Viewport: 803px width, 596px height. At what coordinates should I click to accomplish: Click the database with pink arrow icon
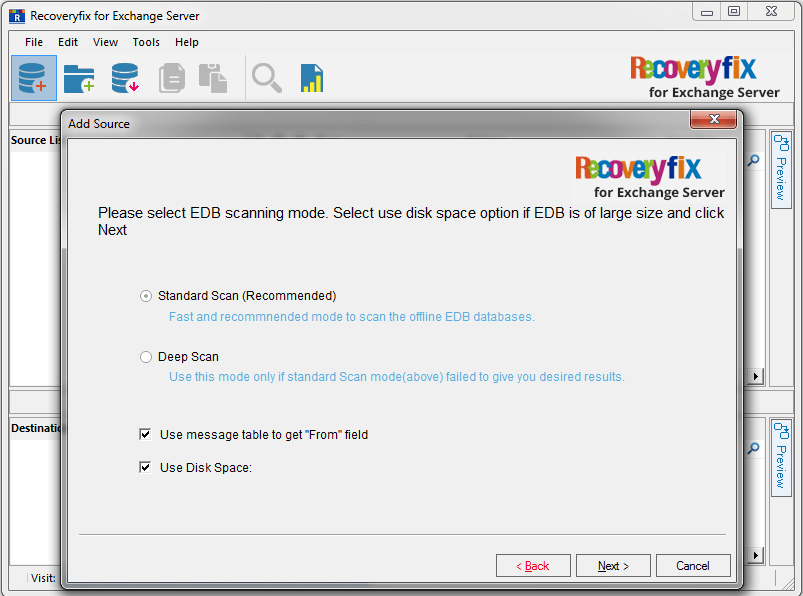[125, 78]
